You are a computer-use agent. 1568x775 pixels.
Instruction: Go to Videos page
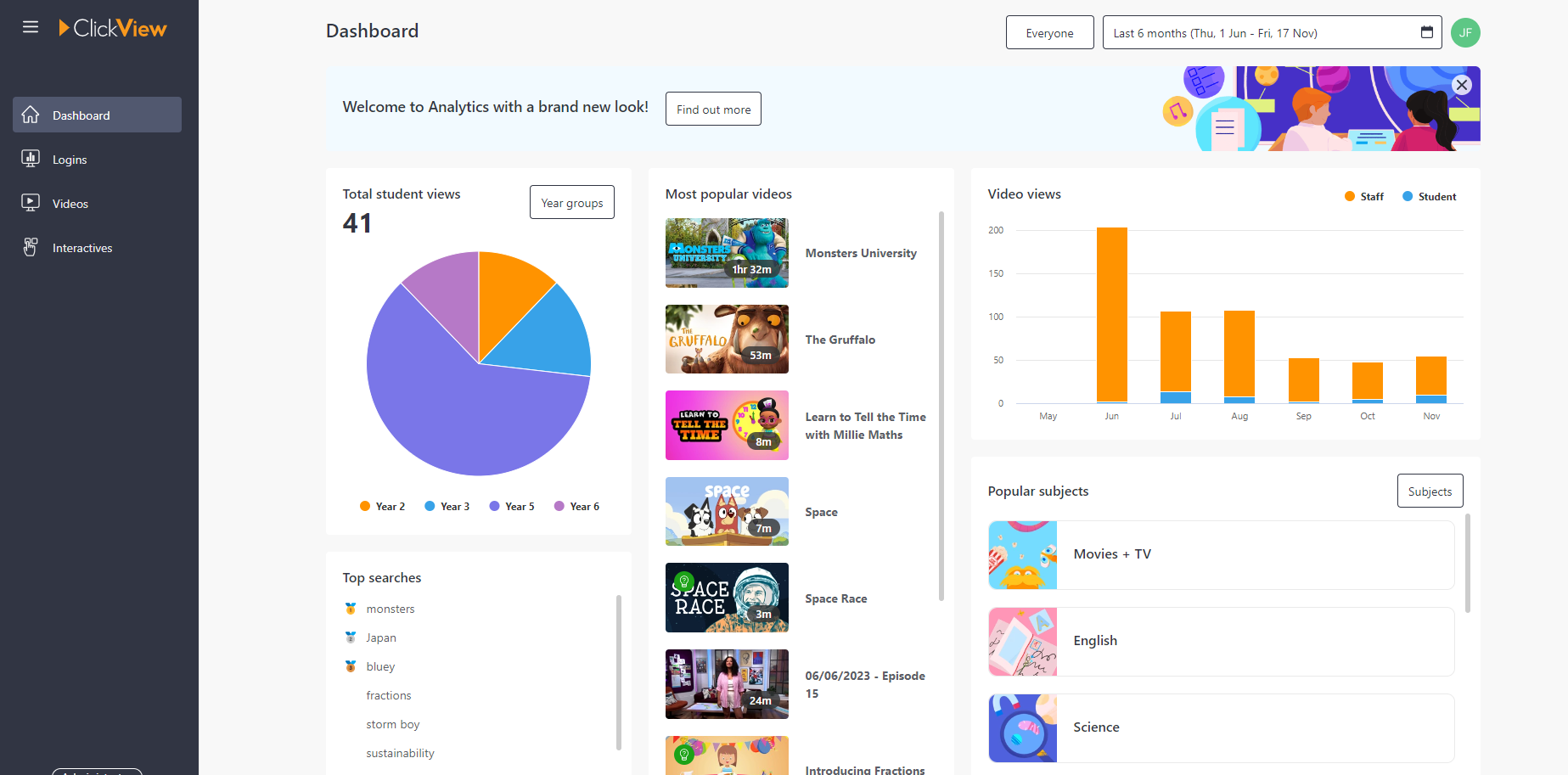(x=97, y=203)
